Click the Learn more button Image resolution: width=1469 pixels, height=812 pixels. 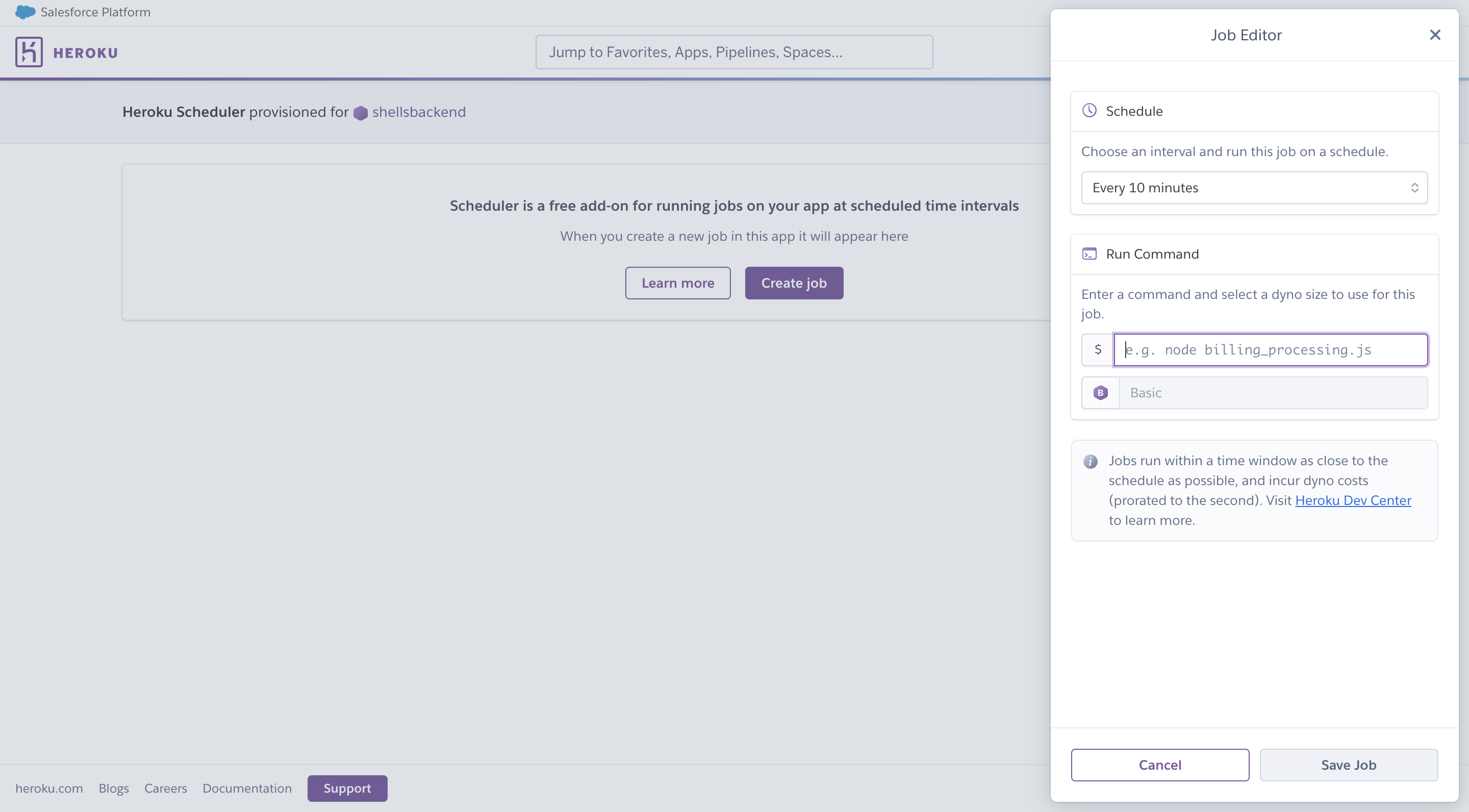point(677,283)
